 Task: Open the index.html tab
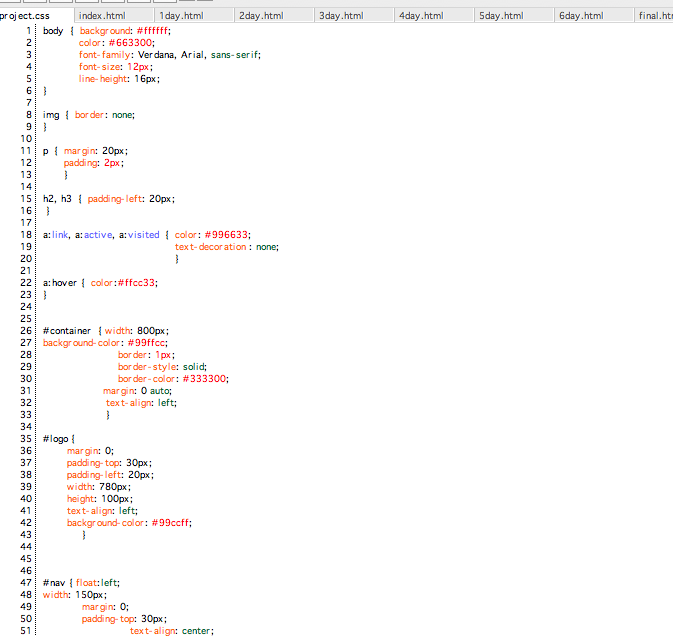(x=114, y=16)
